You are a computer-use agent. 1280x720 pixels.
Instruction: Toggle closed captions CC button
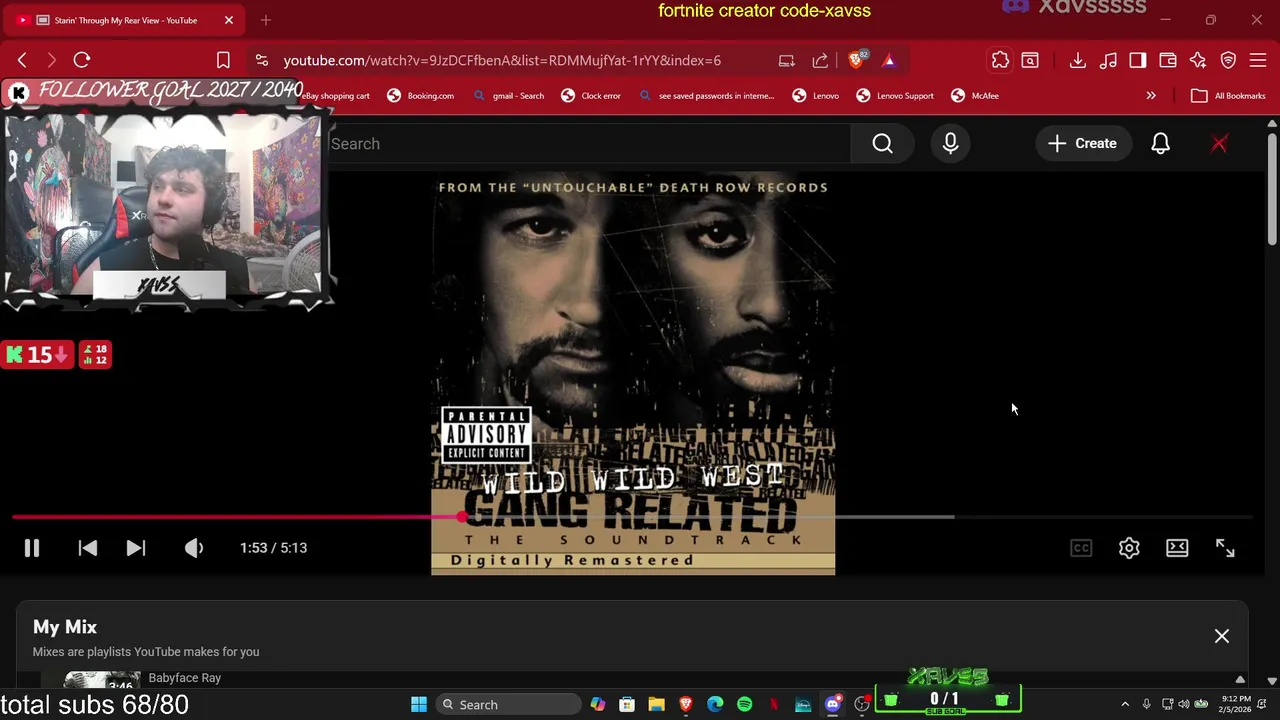(x=1081, y=548)
